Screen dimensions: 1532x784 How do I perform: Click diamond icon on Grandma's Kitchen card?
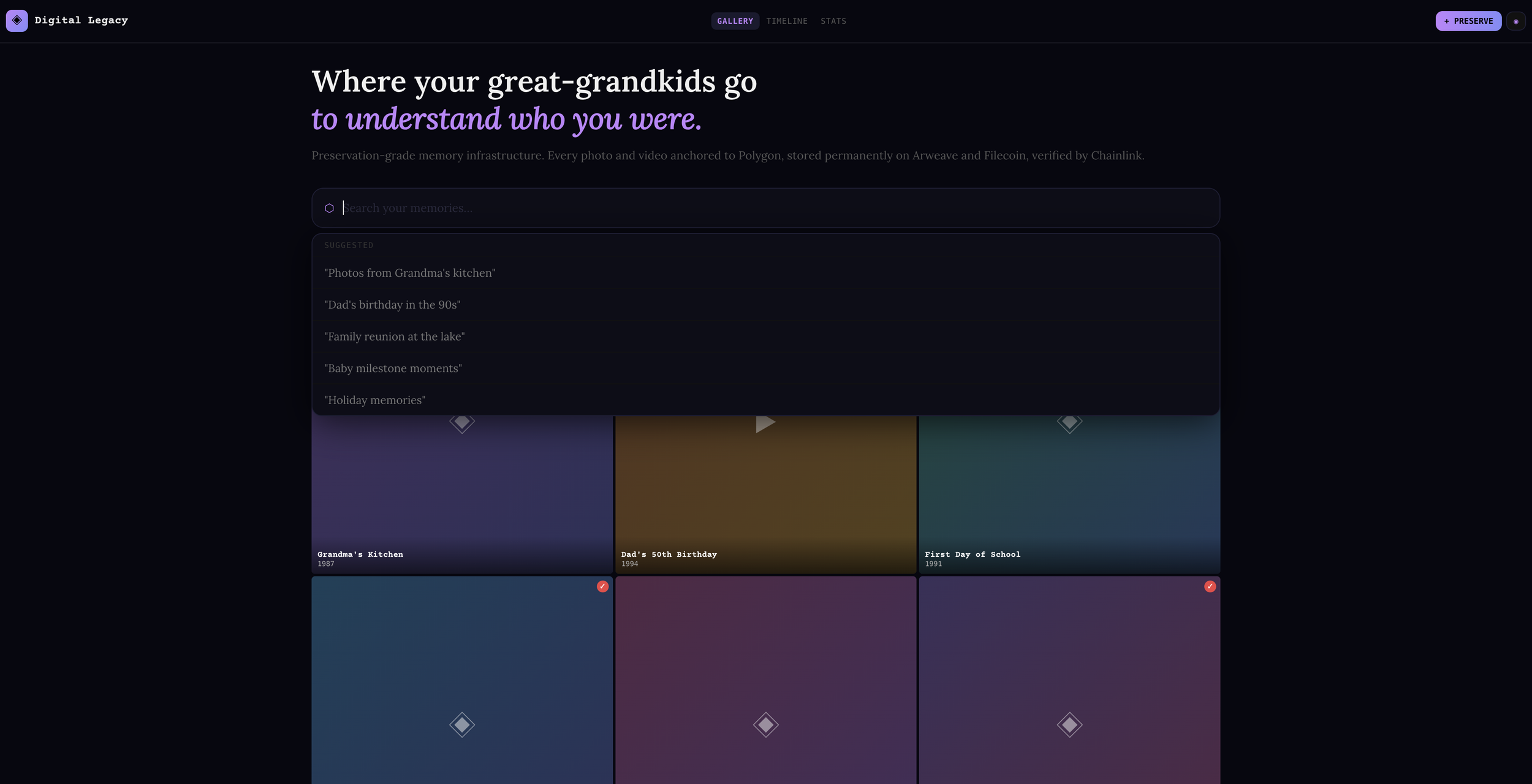pyautogui.click(x=461, y=423)
